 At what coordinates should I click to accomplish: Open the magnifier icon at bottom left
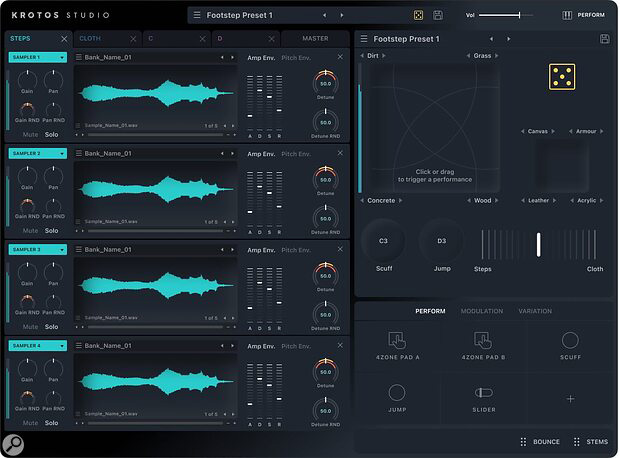pyautogui.click(x=13, y=445)
